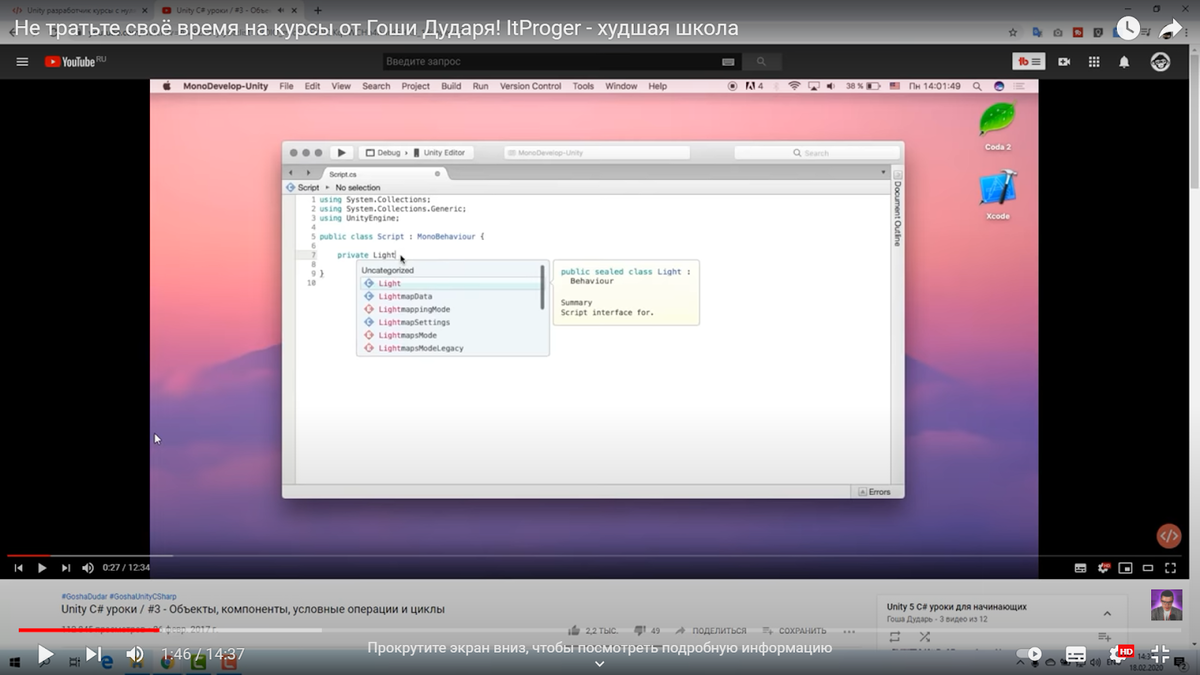
Task: Click inner player settings gear beside miniplayer
Action: click(1103, 568)
